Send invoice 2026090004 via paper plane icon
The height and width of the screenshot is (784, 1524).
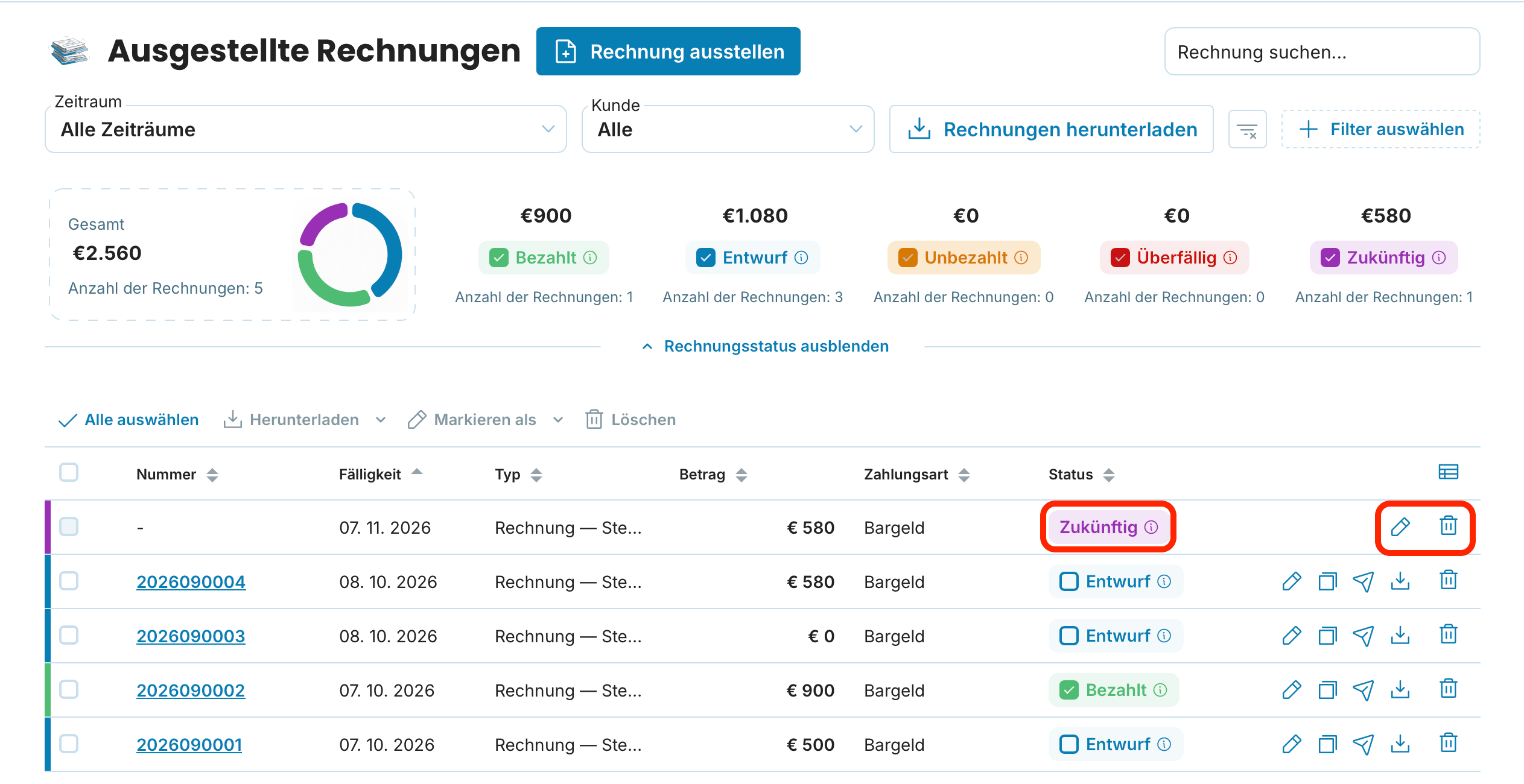pos(1364,581)
